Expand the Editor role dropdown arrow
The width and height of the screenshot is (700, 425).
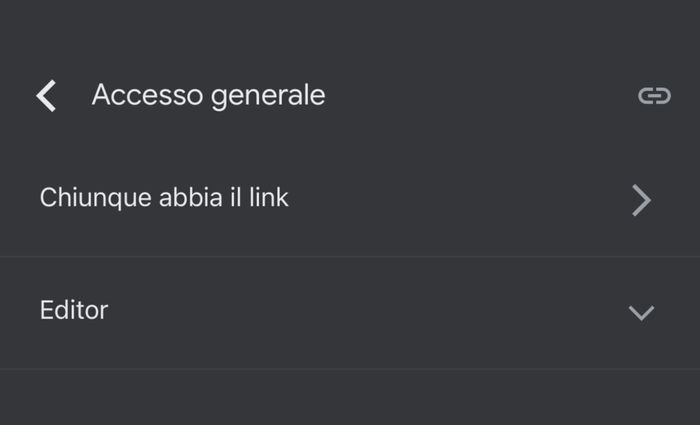click(641, 313)
